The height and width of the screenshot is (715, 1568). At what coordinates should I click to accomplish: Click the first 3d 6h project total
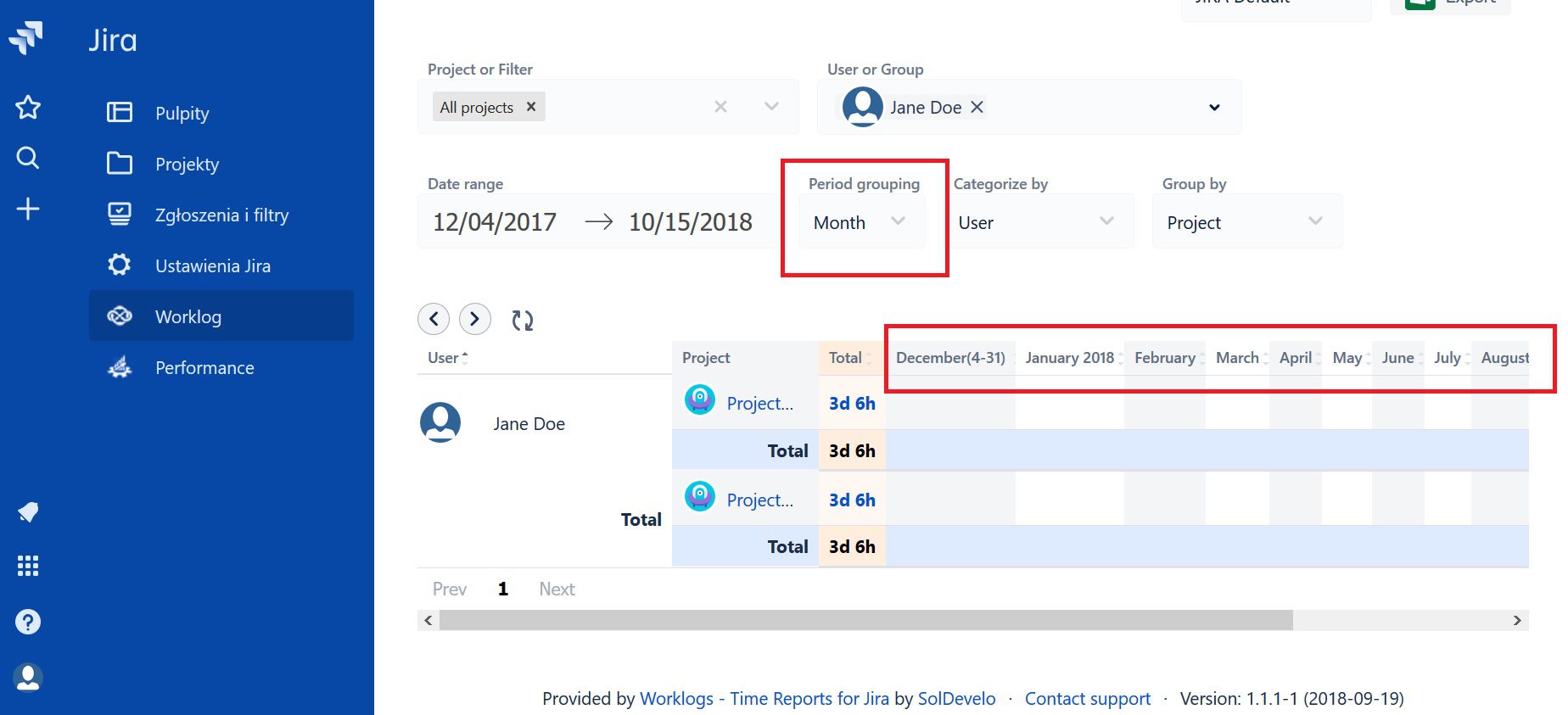[x=852, y=403]
